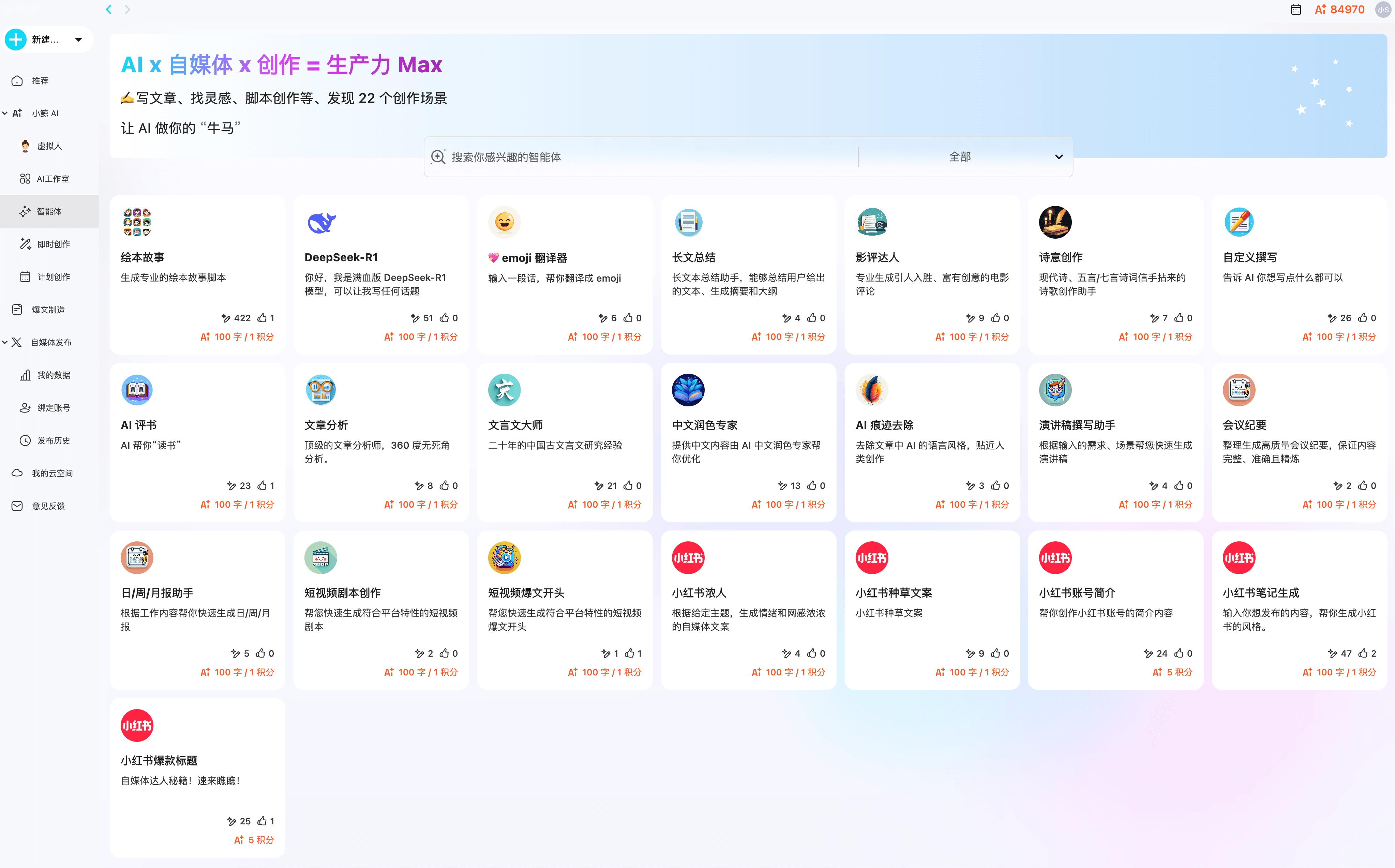Screen dimensions: 1395x868
Task: Collapse the 自媒体发布 sidebar section
Action: click(x=5, y=342)
